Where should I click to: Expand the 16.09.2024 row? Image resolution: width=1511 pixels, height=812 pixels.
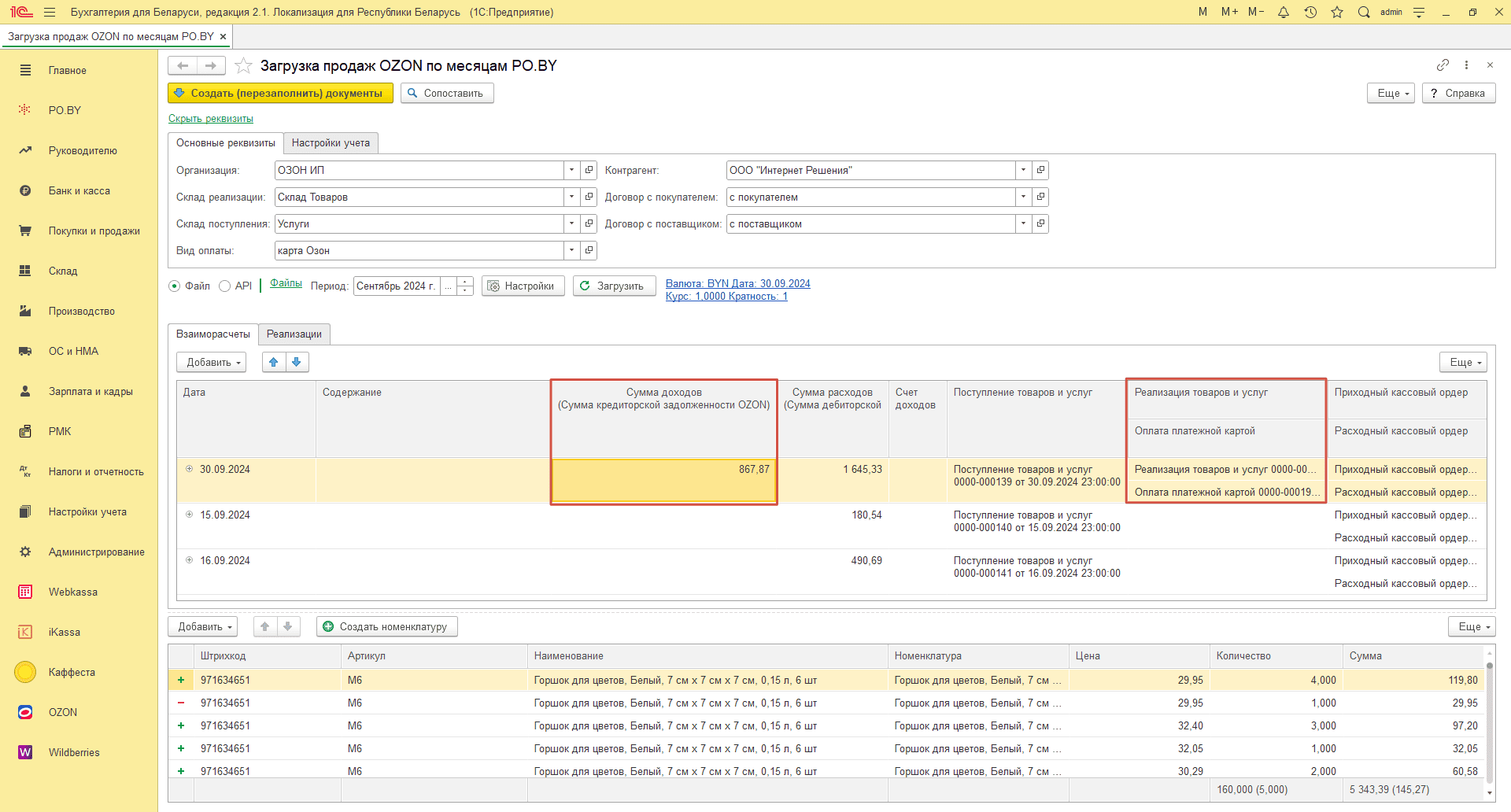pos(189,560)
